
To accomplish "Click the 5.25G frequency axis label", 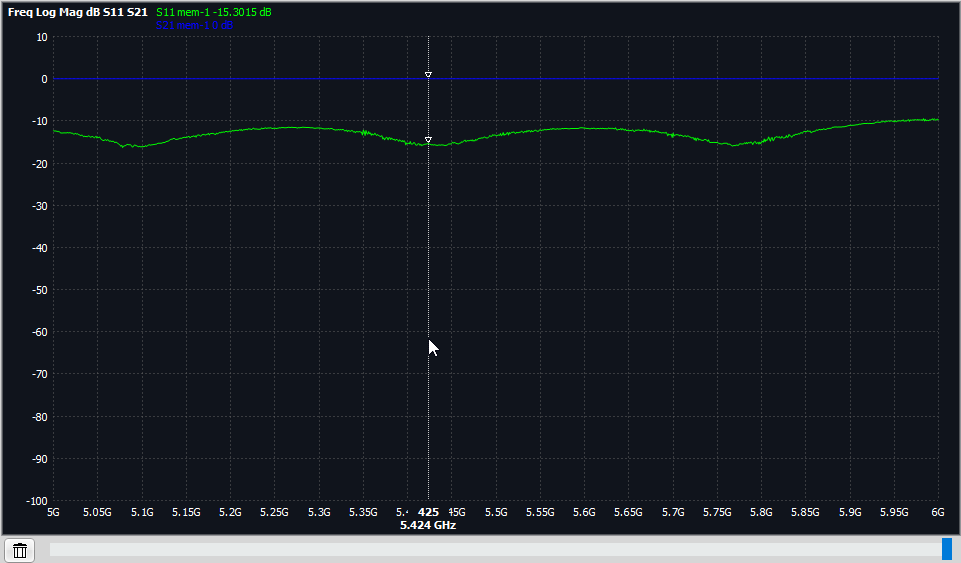I will click(x=275, y=512).
